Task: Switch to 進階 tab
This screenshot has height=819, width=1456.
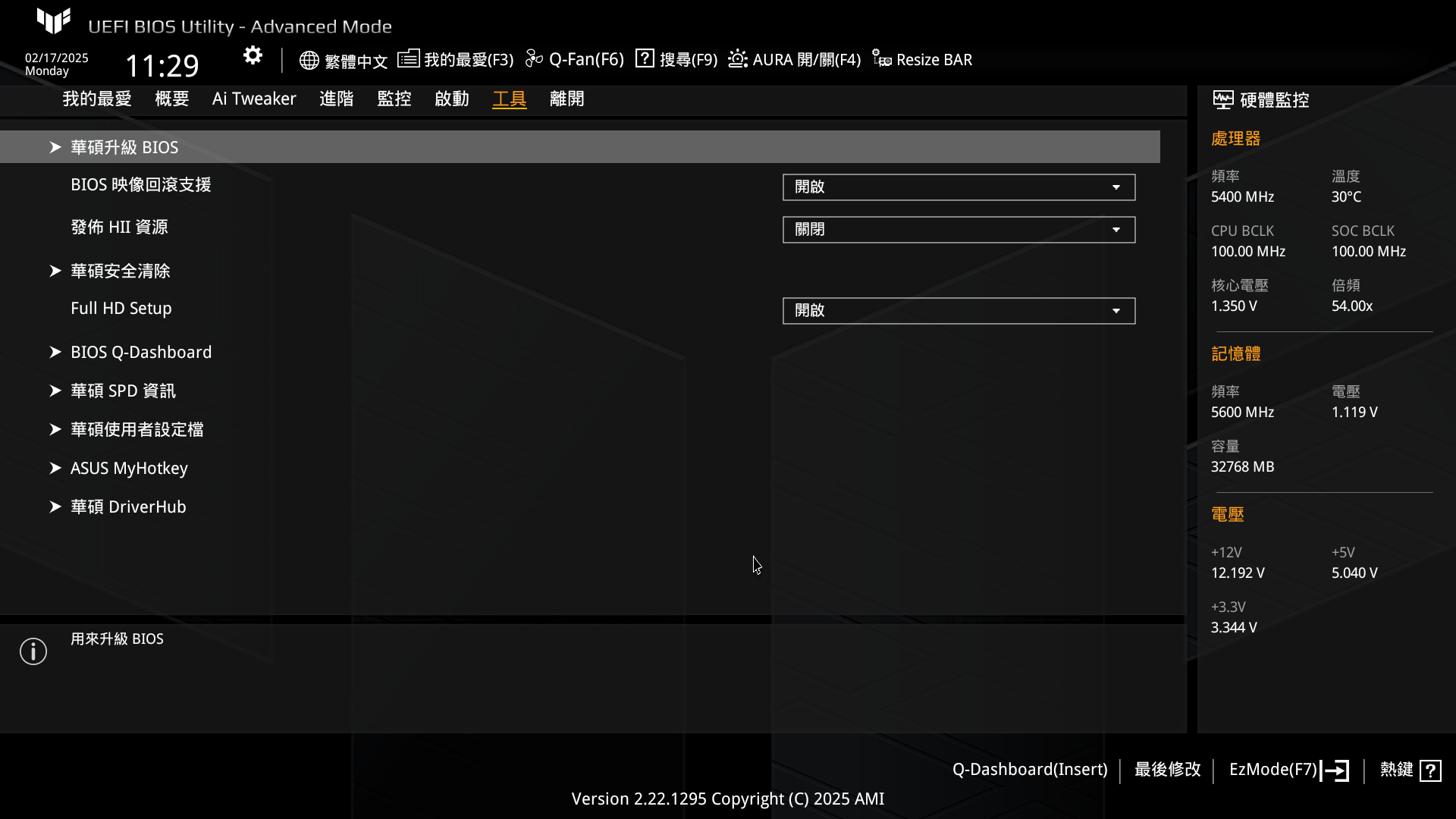Action: click(x=337, y=99)
